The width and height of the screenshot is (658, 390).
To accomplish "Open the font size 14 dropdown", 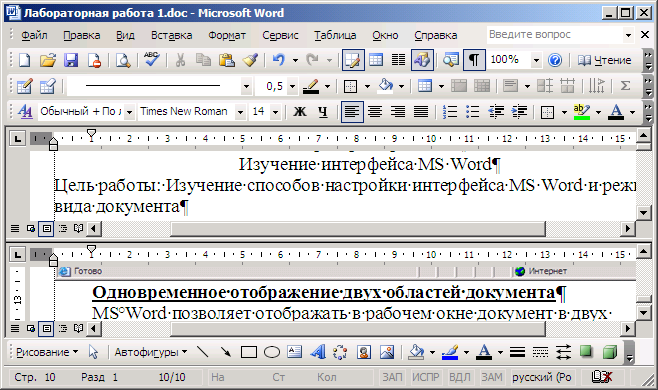I will [276, 112].
